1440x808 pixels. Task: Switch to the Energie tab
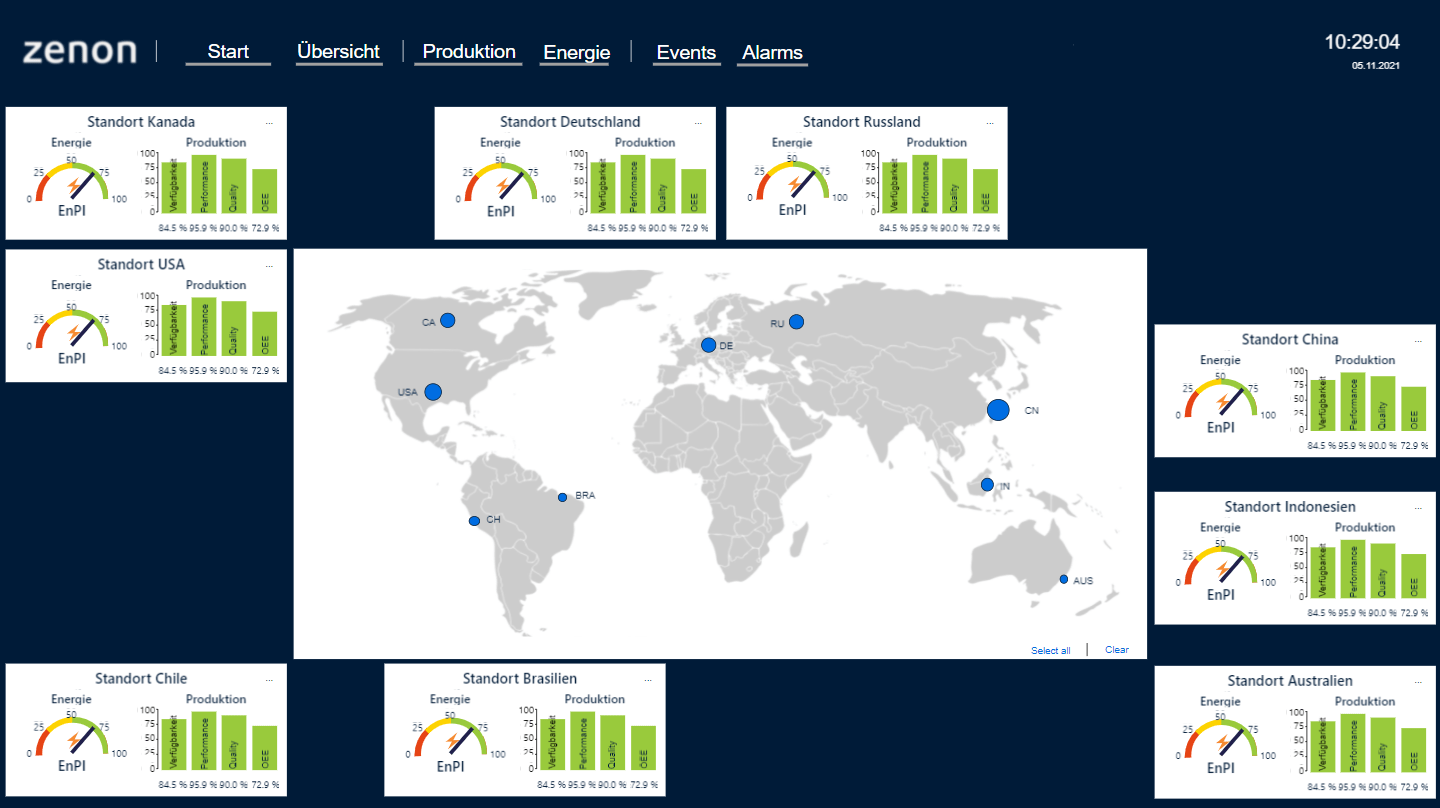pos(576,53)
